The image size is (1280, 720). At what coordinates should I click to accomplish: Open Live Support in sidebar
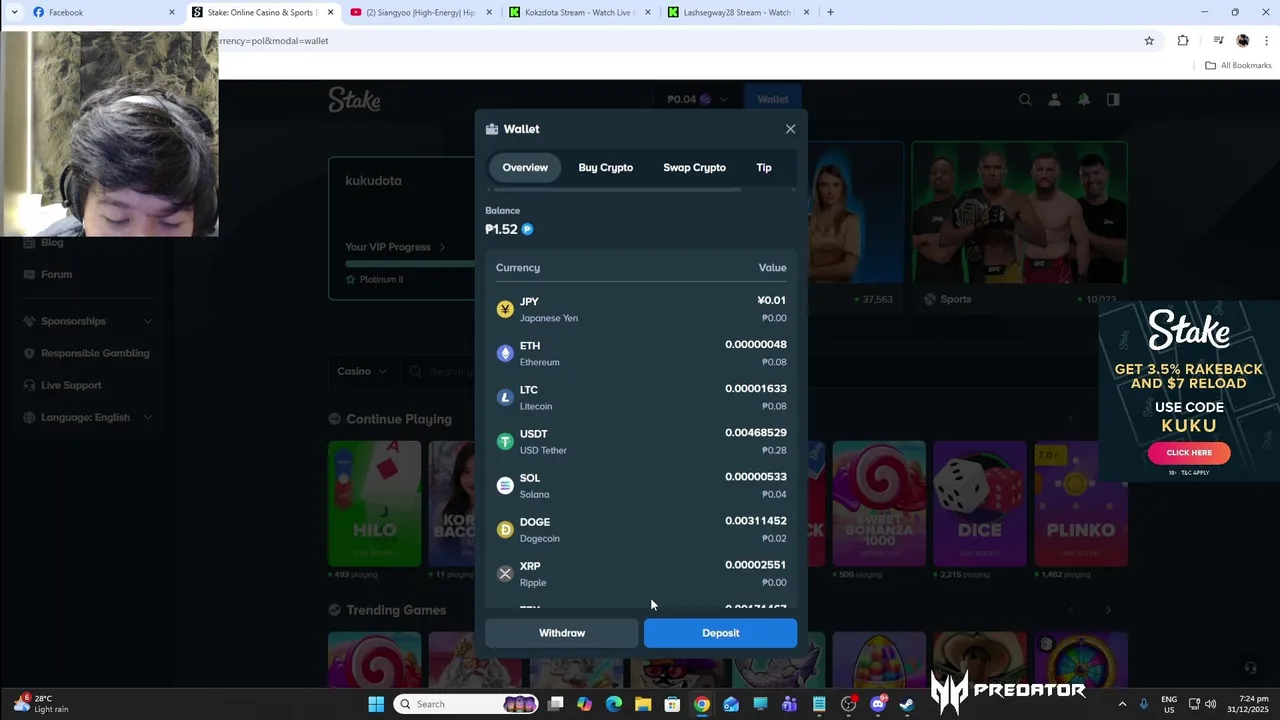tap(71, 385)
